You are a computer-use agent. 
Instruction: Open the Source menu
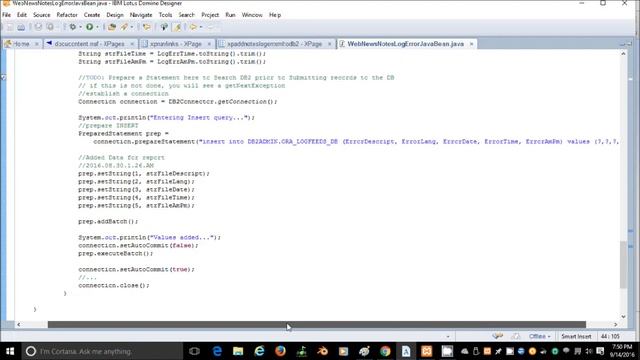(x=42, y=15)
